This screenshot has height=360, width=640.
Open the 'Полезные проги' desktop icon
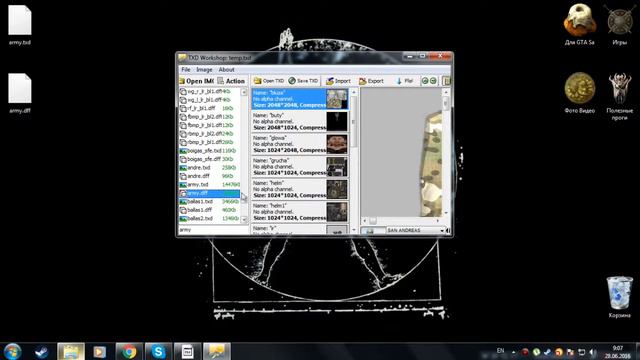click(619, 97)
